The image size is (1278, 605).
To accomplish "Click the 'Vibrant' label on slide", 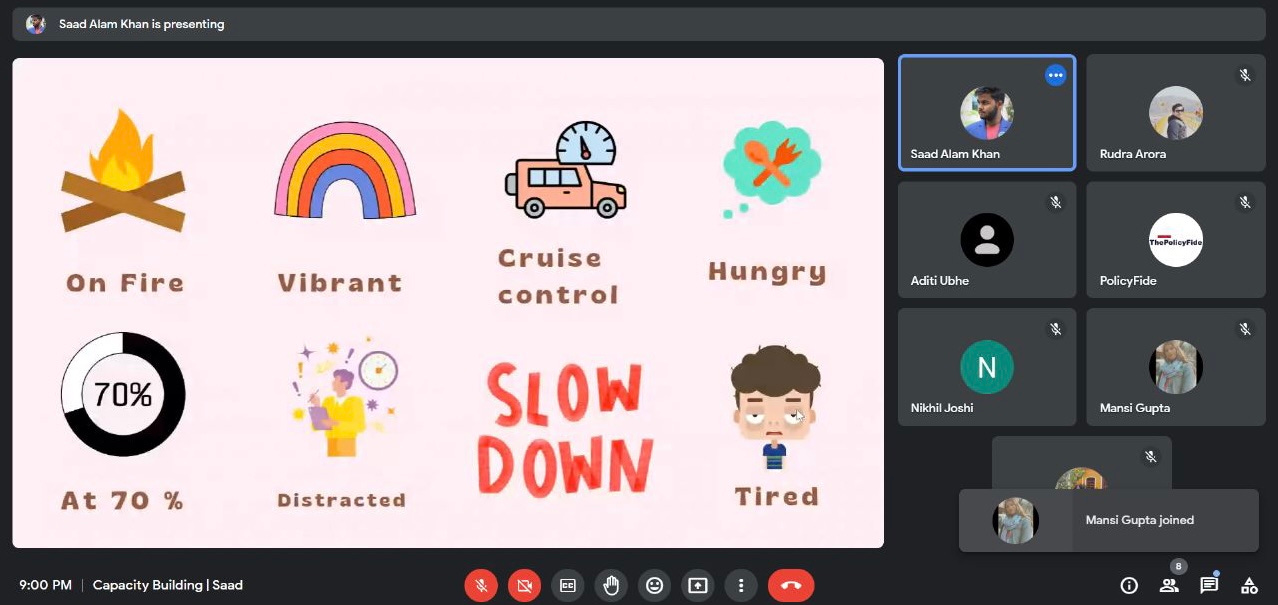I will tap(340, 282).
